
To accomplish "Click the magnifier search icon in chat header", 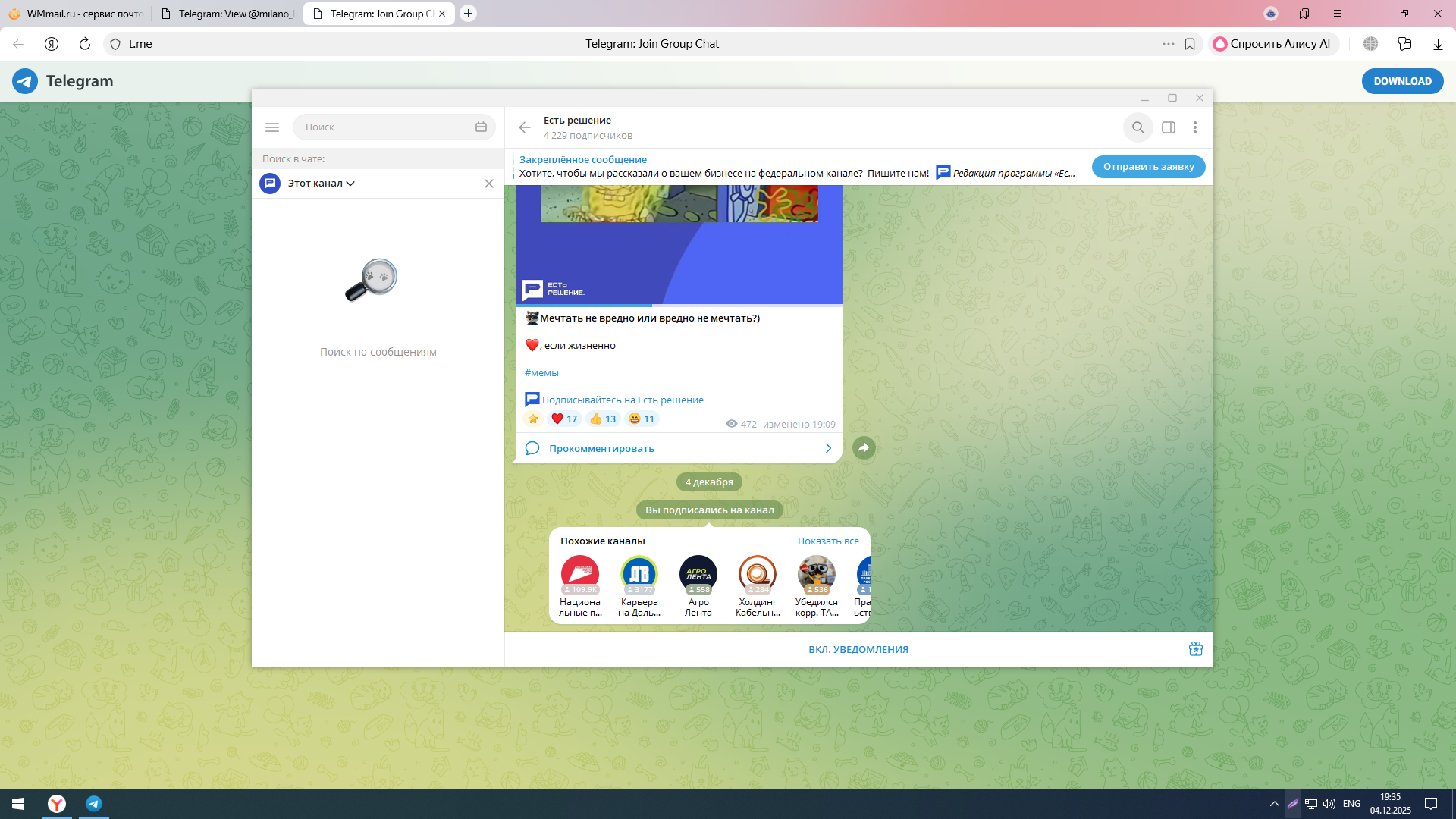I will coord(1138,127).
